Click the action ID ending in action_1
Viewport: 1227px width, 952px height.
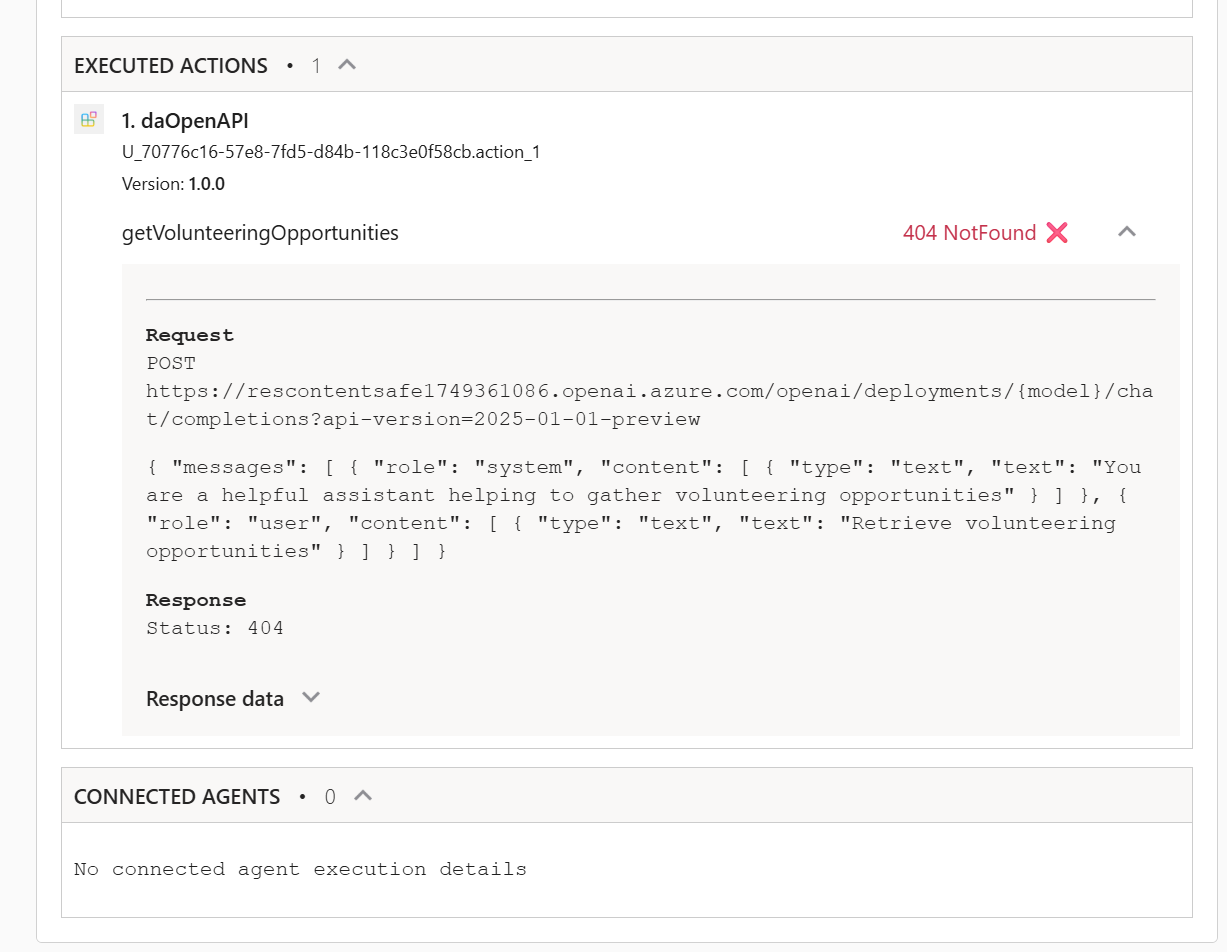tap(331, 153)
